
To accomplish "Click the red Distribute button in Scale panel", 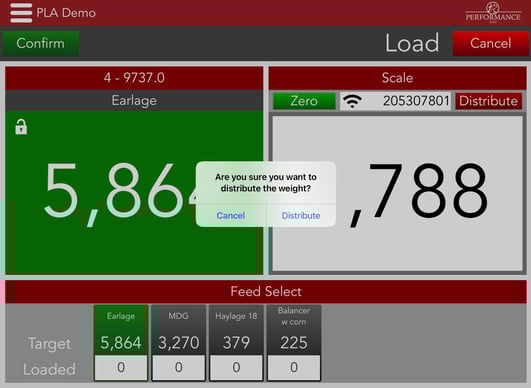I will pos(488,101).
